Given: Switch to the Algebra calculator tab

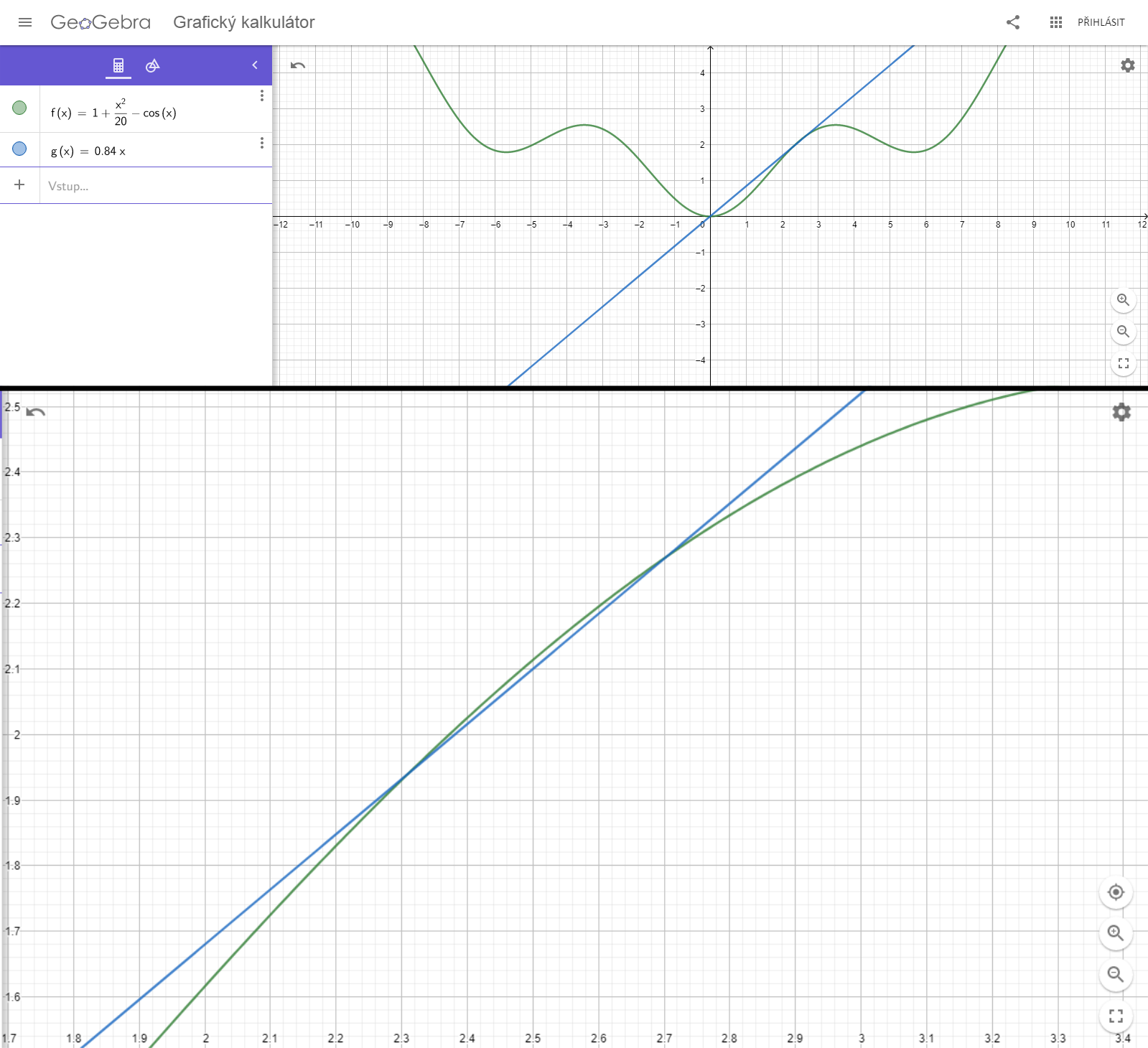Looking at the screenshot, I should point(118,65).
